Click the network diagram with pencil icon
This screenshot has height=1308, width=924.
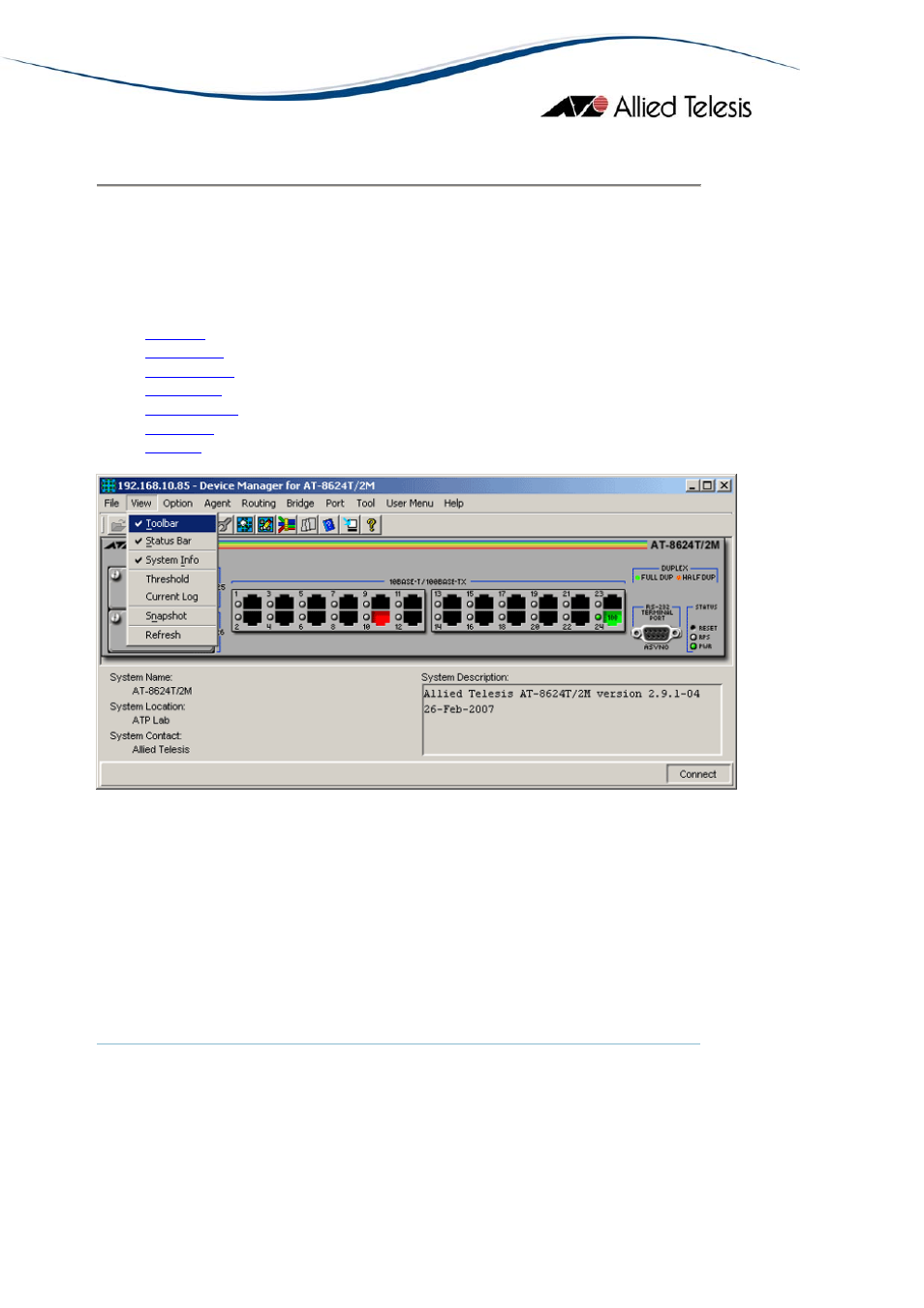[265, 524]
